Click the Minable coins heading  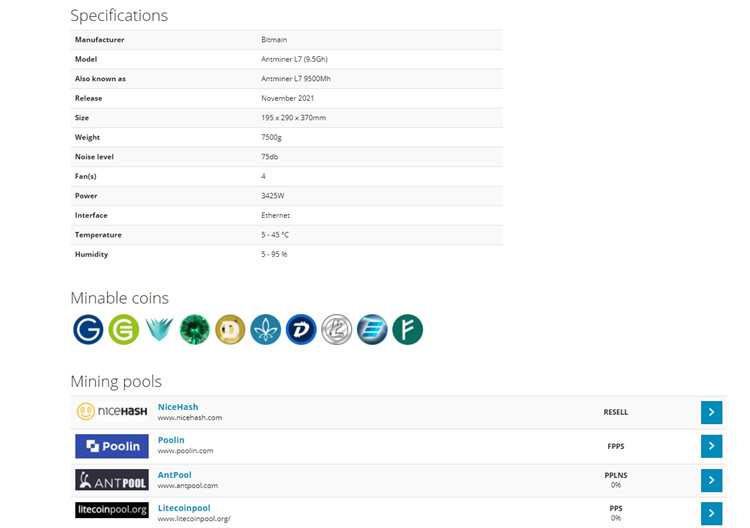click(x=120, y=298)
